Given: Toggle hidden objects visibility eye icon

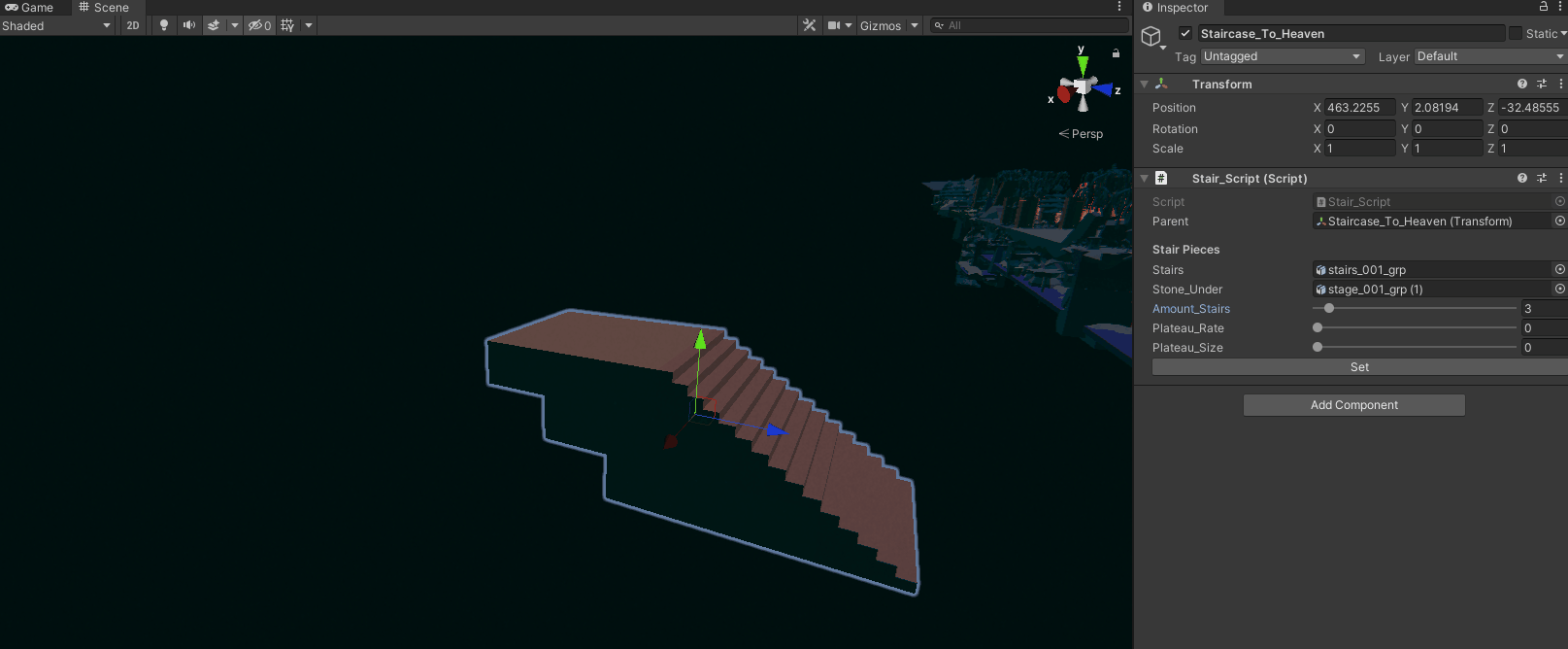Looking at the screenshot, I should pos(259,25).
